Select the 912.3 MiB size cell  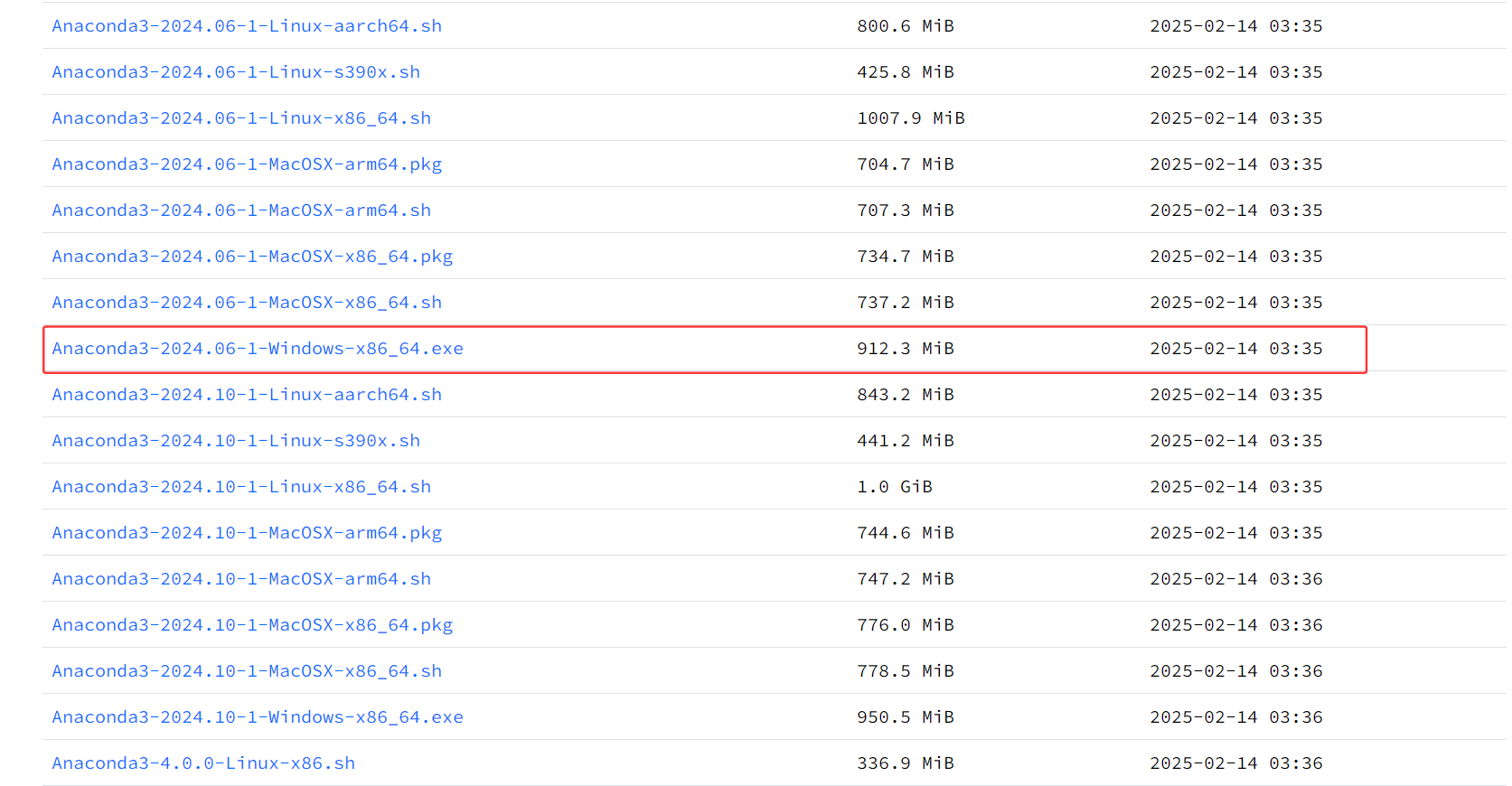click(906, 349)
